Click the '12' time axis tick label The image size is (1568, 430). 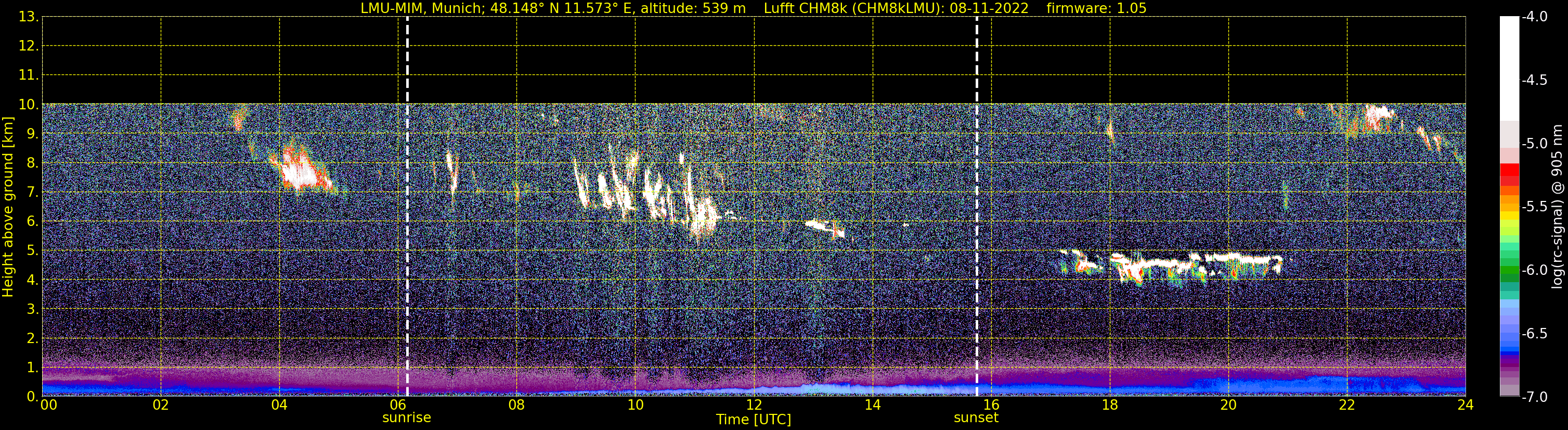click(754, 405)
